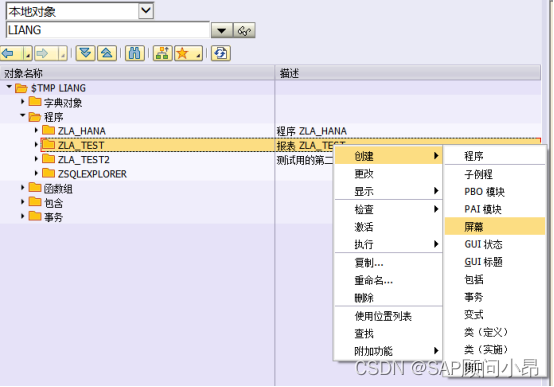The width and height of the screenshot is (554, 387).
Task: Click the glasses display icon beside LIANG
Action: tap(244, 30)
